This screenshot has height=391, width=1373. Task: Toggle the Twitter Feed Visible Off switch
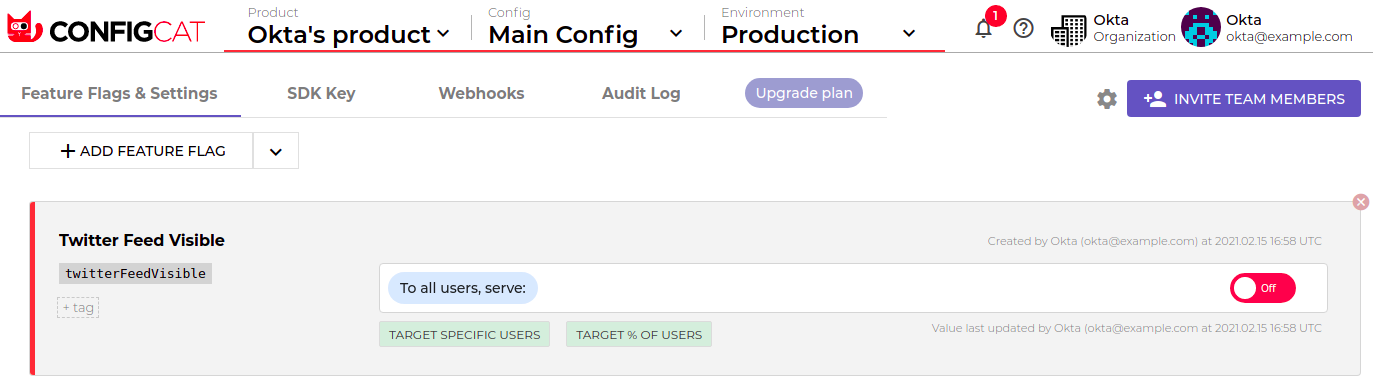pos(1262,288)
